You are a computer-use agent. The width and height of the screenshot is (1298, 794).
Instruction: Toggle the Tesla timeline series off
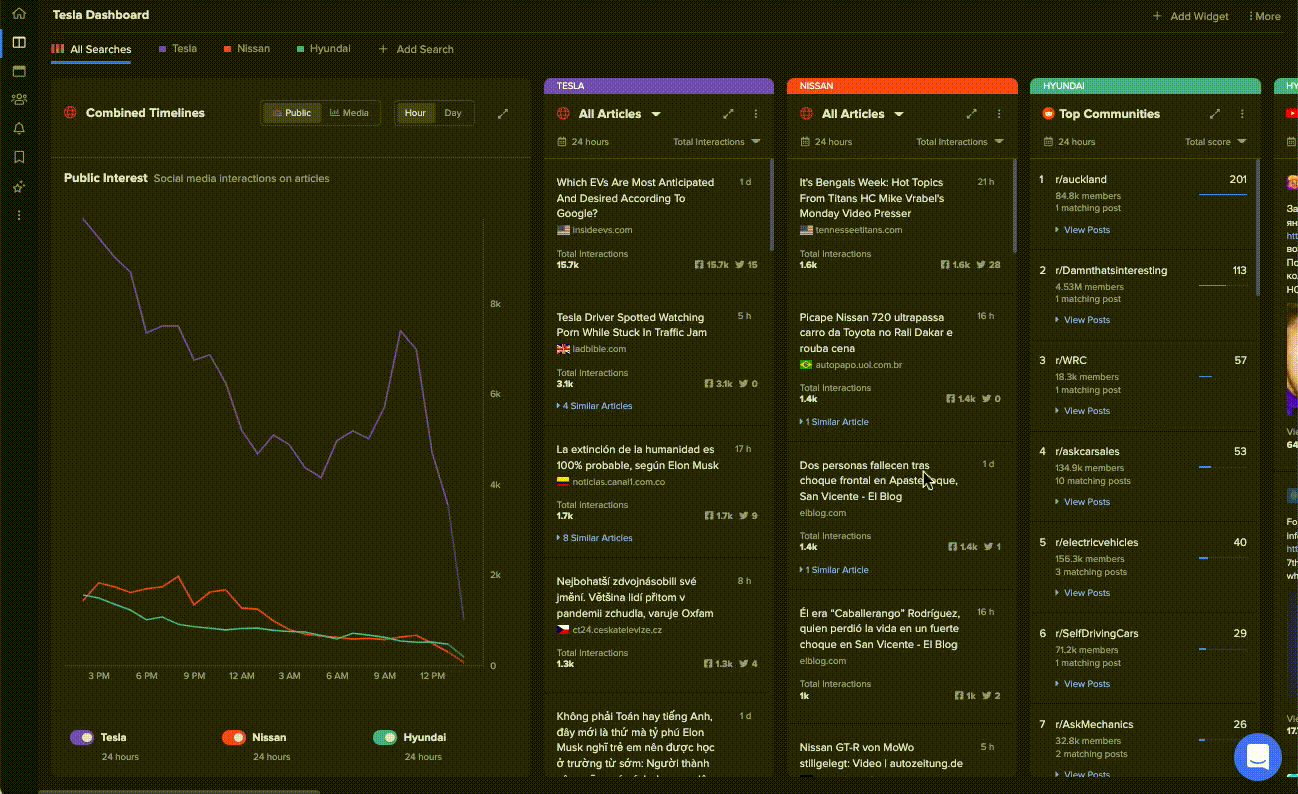click(82, 737)
